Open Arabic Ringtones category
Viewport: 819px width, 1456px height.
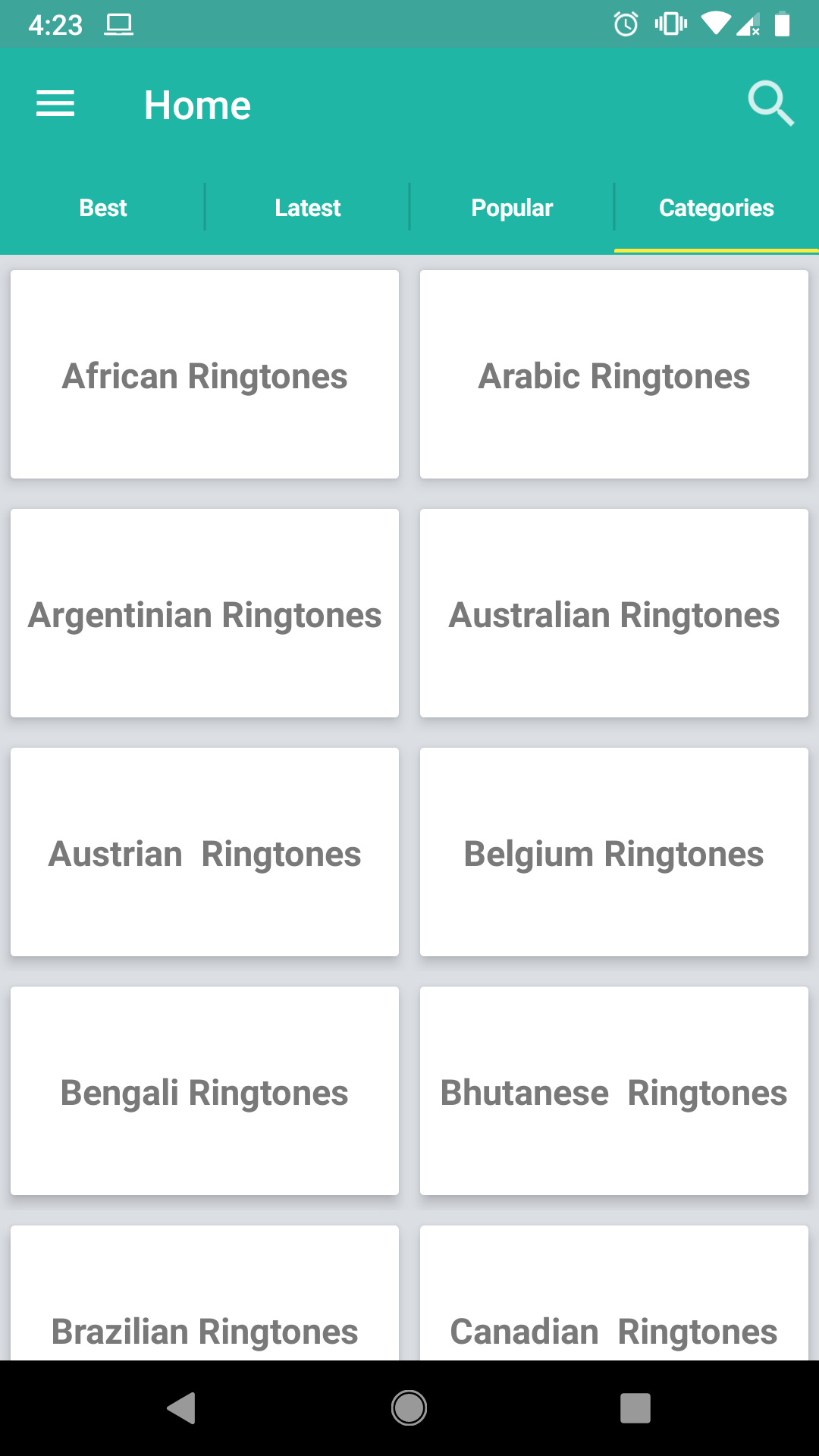(x=614, y=375)
